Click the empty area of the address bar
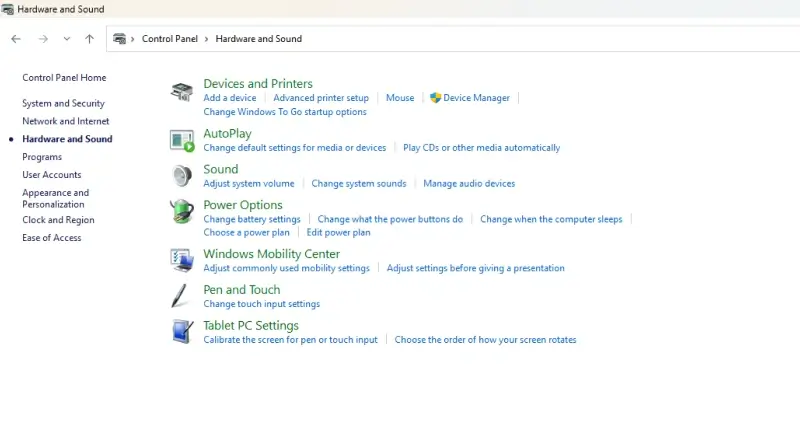800x426 pixels. [x=550, y=39]
